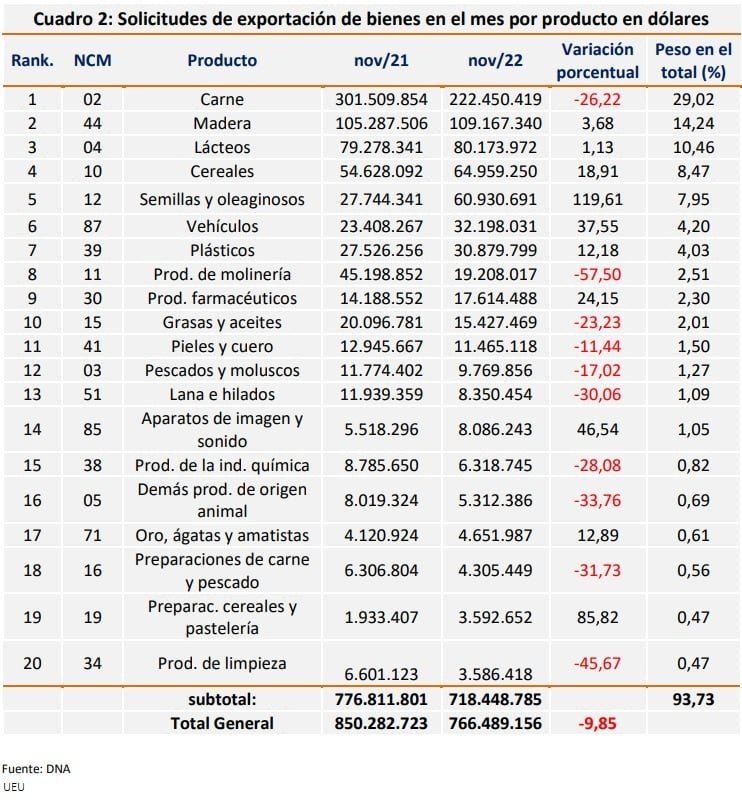Select the Lácteos product cell
The width and height of the screenshot is (742, 802).
pyautogui.click(x=222, y=147)
